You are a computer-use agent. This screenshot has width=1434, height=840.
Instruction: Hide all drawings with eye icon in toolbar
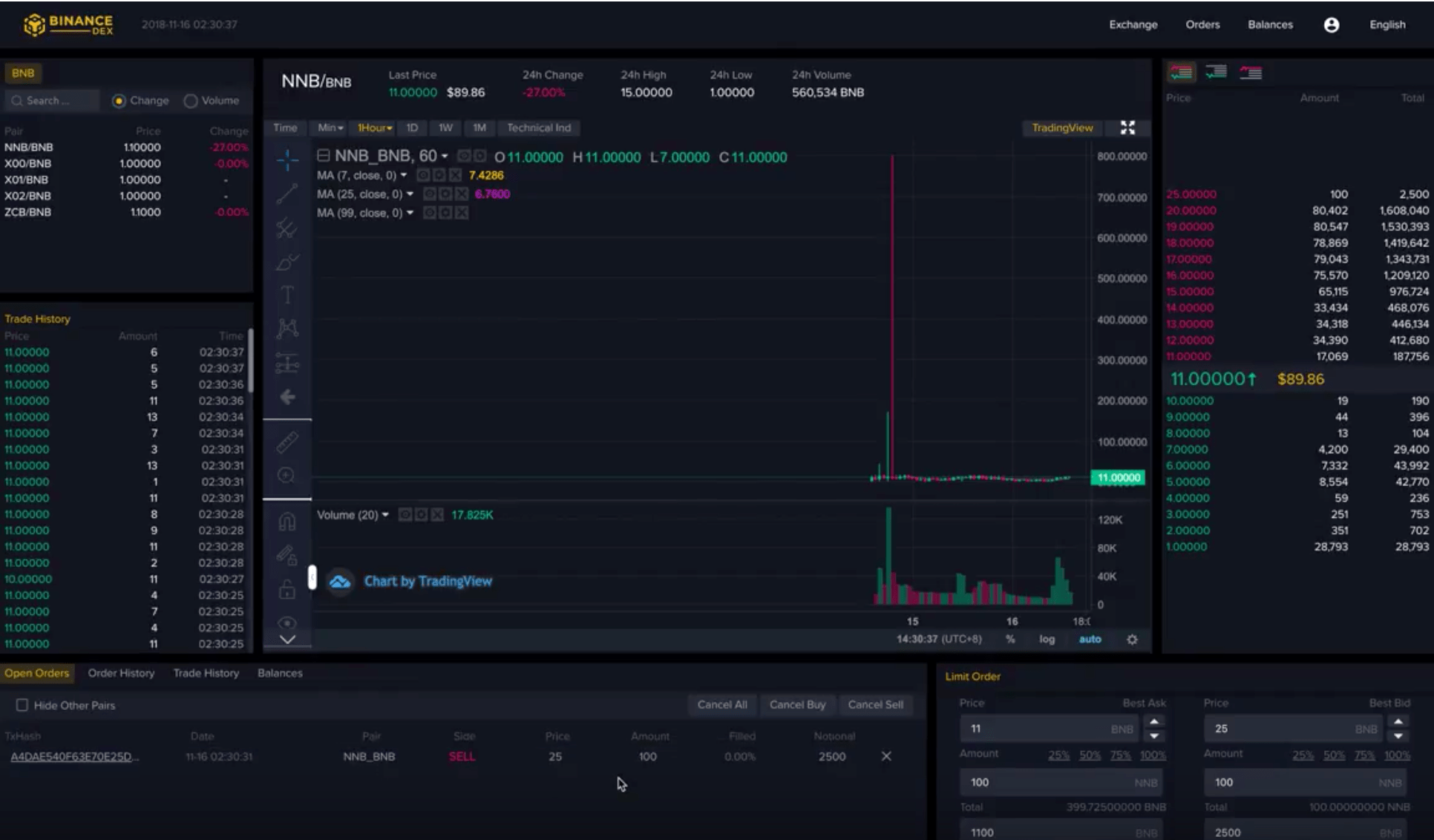click(287, 623)
